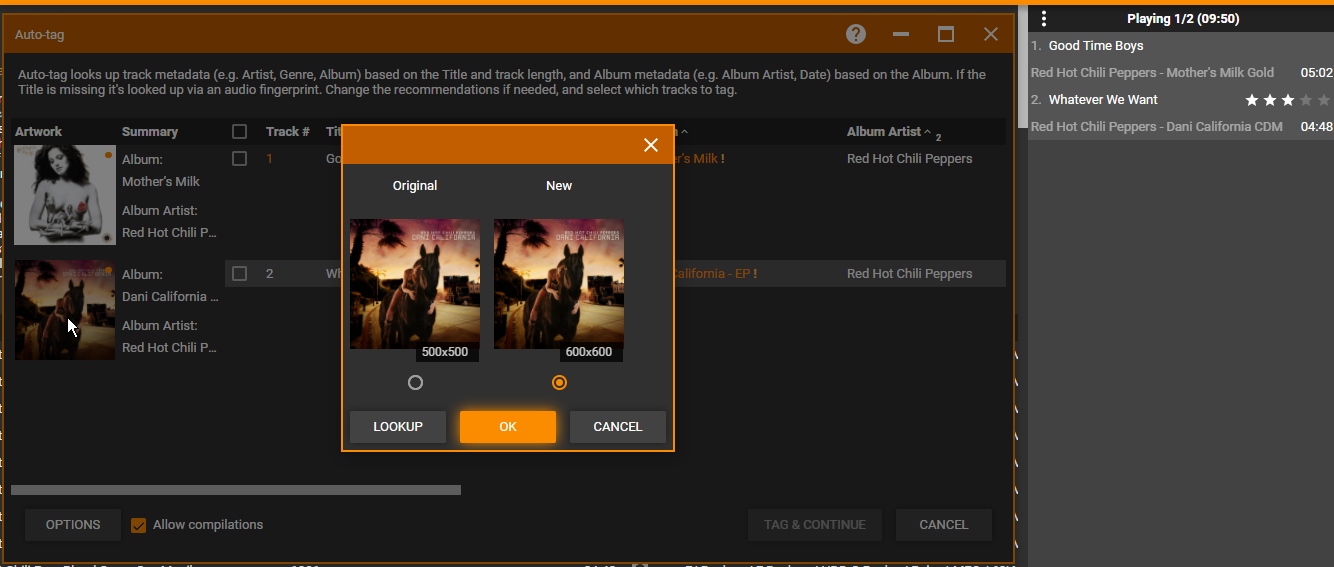
Task: Check the select-all checkbox in table header
Action: [239, 131]
